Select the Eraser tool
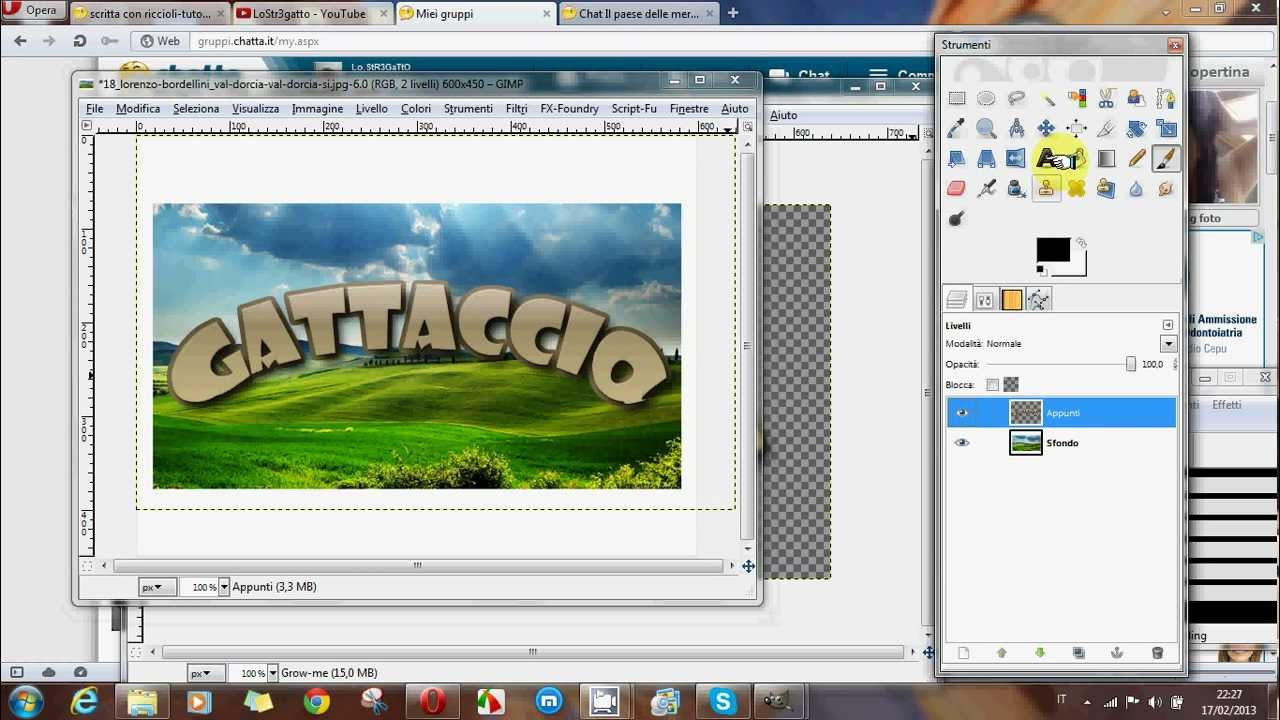 tap(957, 188)
